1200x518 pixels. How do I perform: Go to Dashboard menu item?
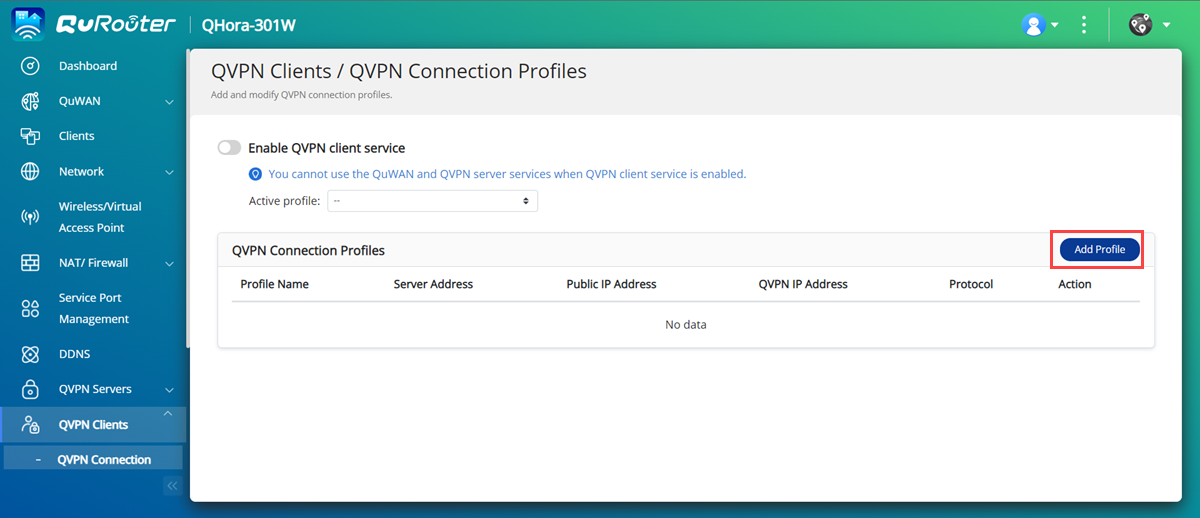88,66
